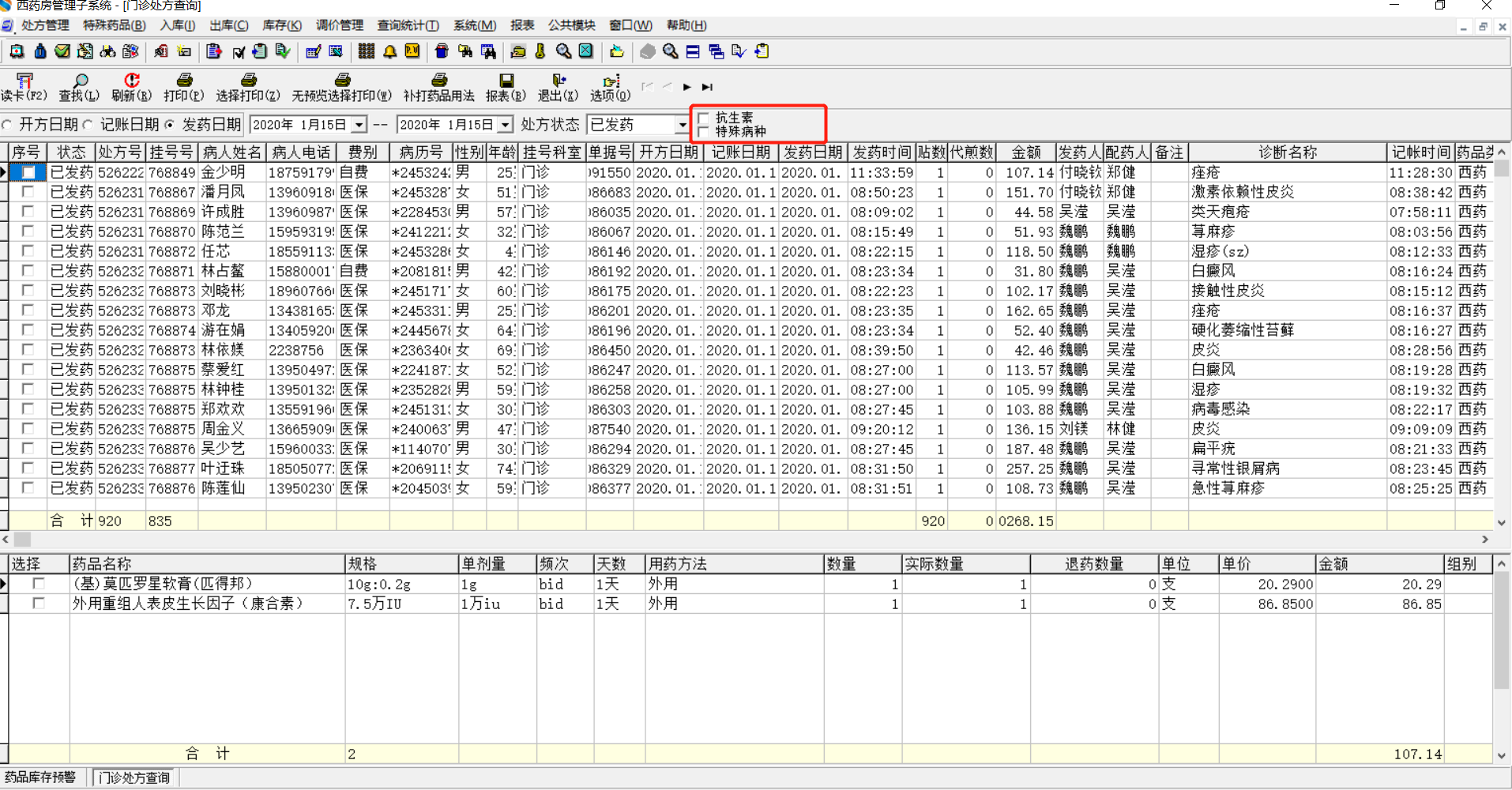Enable the 特殊病种 checkbox

point(704,132)
